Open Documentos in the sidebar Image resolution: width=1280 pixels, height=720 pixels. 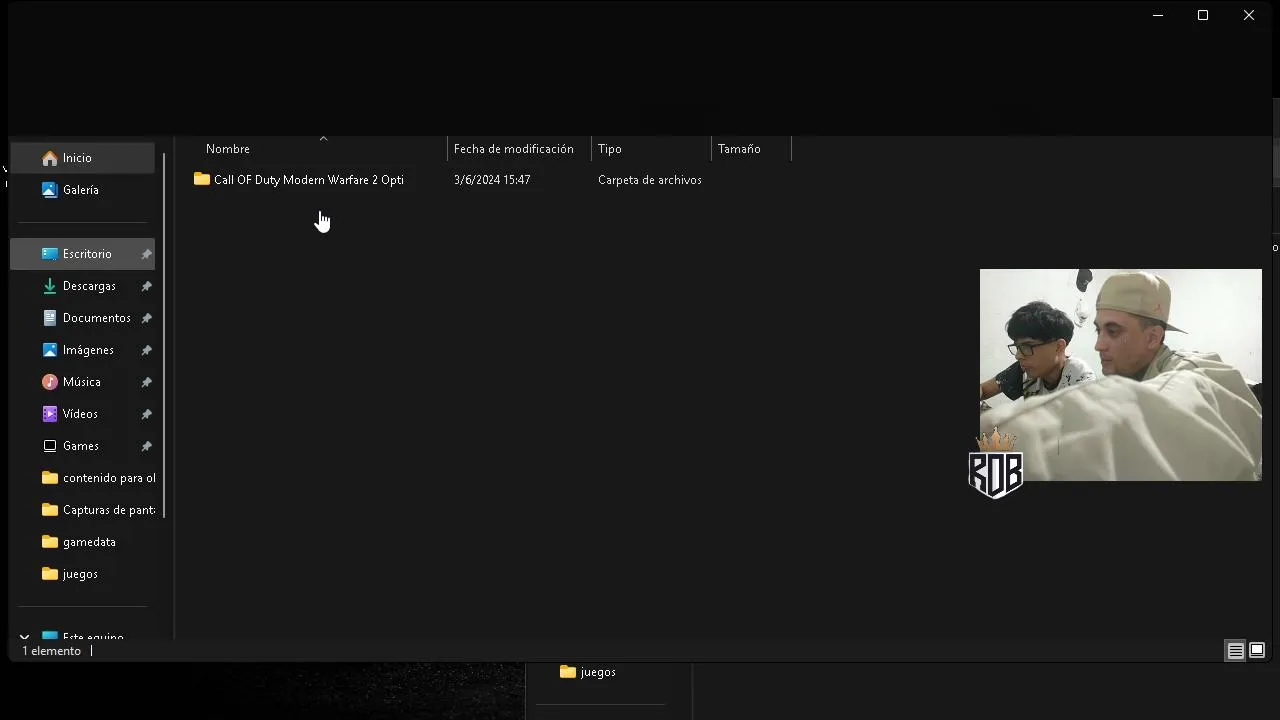click(83, 318)
